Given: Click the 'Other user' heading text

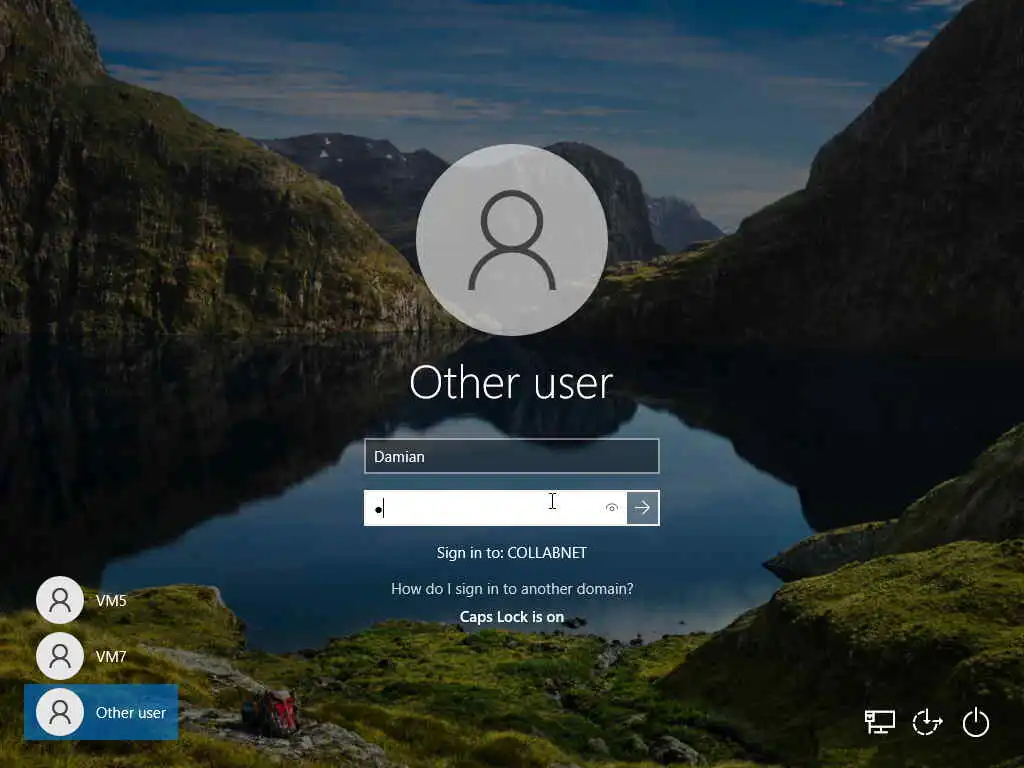Looking at the screenshot, I should point(511,382).
